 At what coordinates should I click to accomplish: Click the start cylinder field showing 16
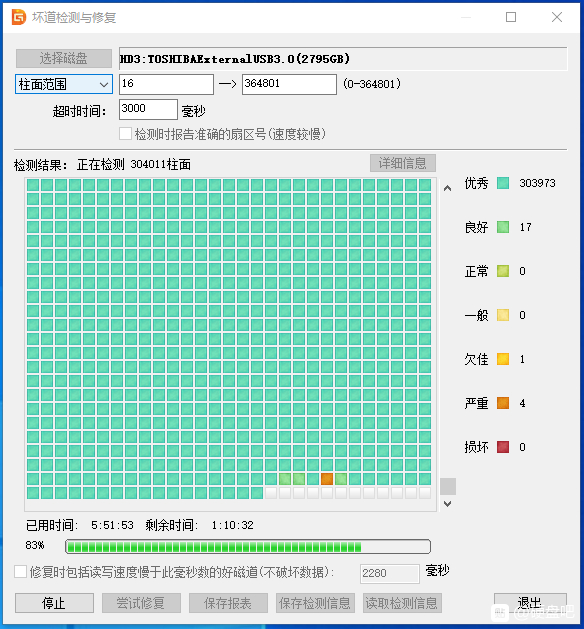pyautogui.click(x=166, y=84)
